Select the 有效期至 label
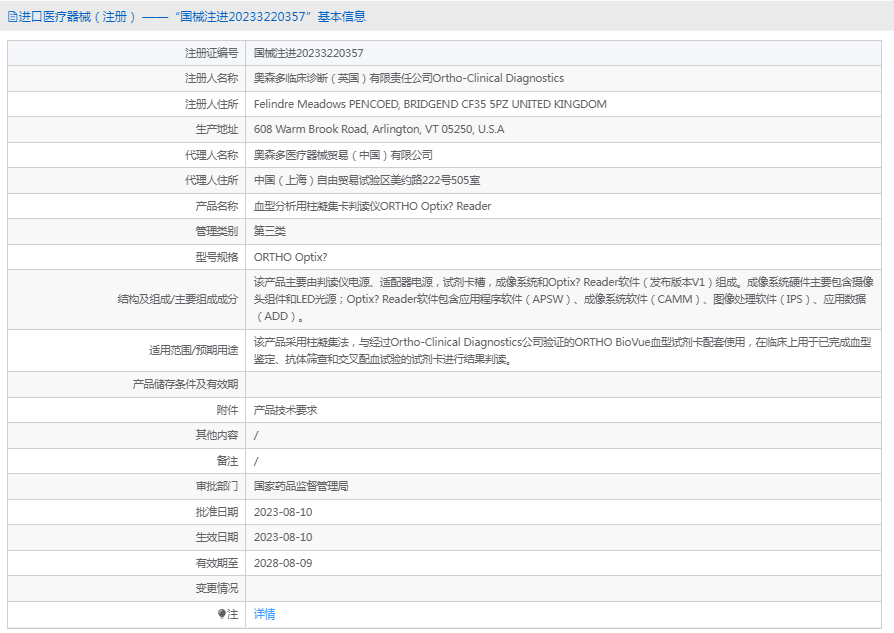The image size is (894, 633). point(217,563)
